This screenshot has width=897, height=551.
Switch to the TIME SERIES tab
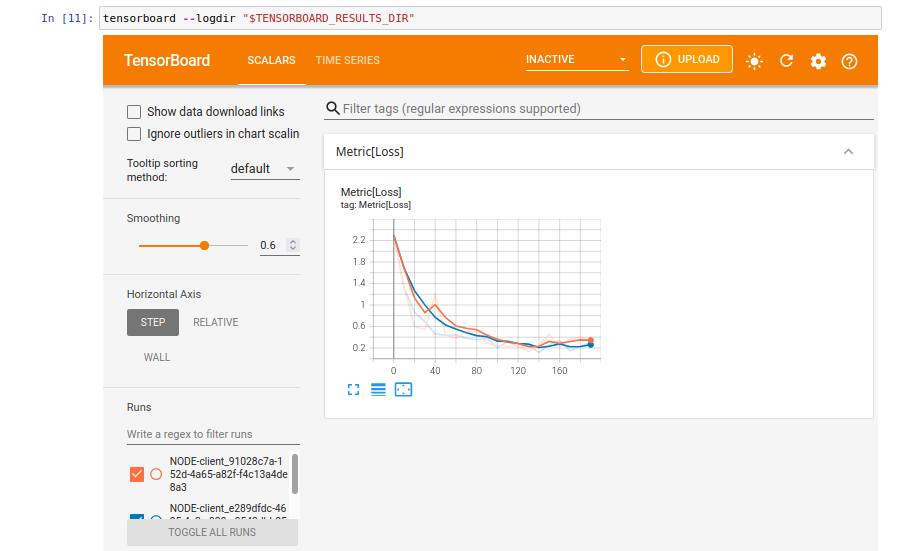point(347,60)
